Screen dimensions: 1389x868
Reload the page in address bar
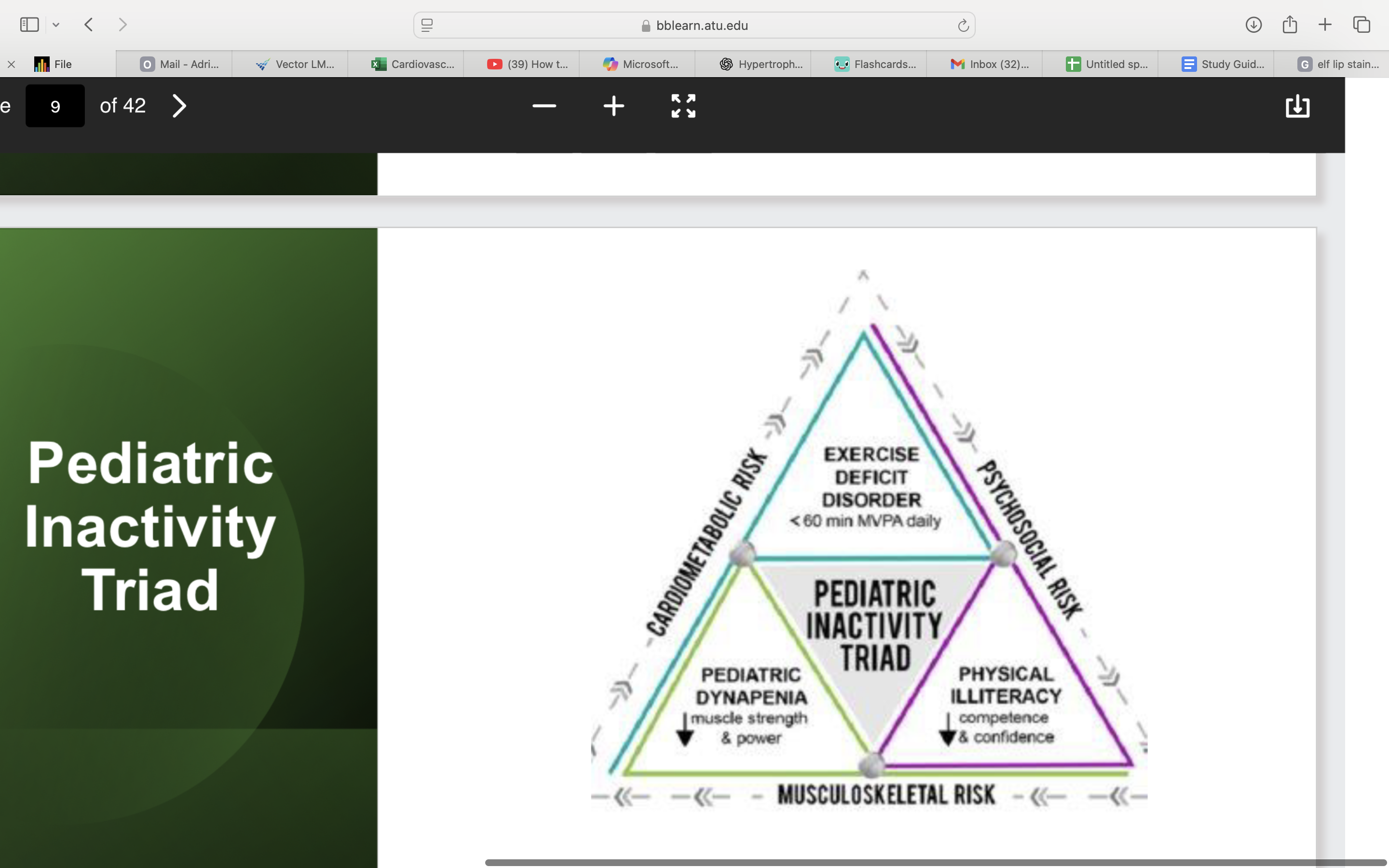963,25
